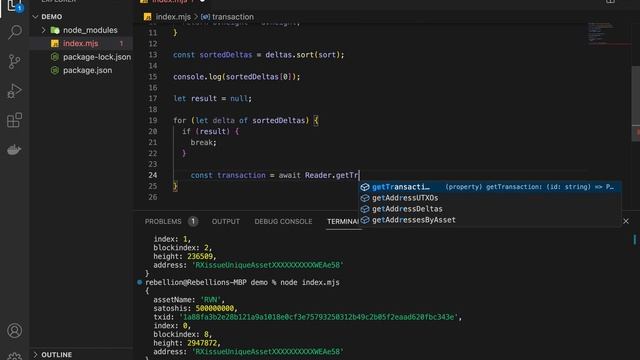Click 'node index.mjs' terminal command
The width and height of the screenshot is (640, 360).
(x=310, y=282)
